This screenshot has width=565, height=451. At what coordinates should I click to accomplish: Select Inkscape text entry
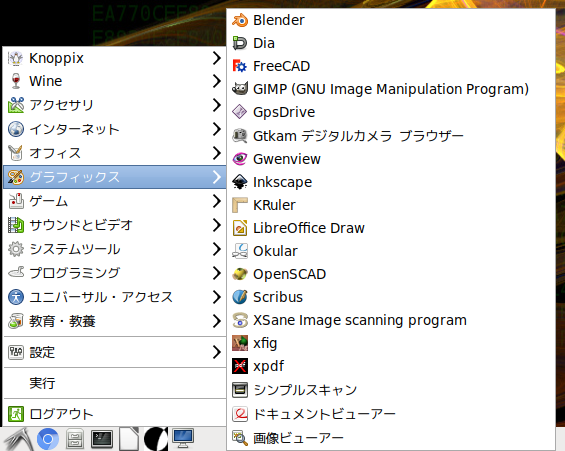point(282,182)
